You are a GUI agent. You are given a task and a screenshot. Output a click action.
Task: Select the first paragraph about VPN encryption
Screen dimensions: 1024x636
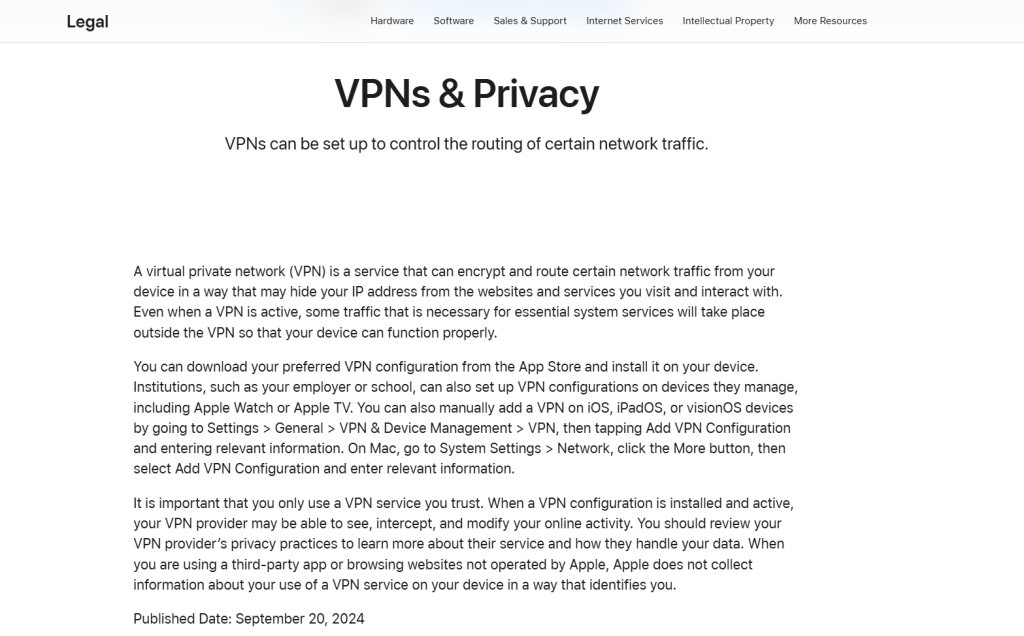click(x=458, y=301)
